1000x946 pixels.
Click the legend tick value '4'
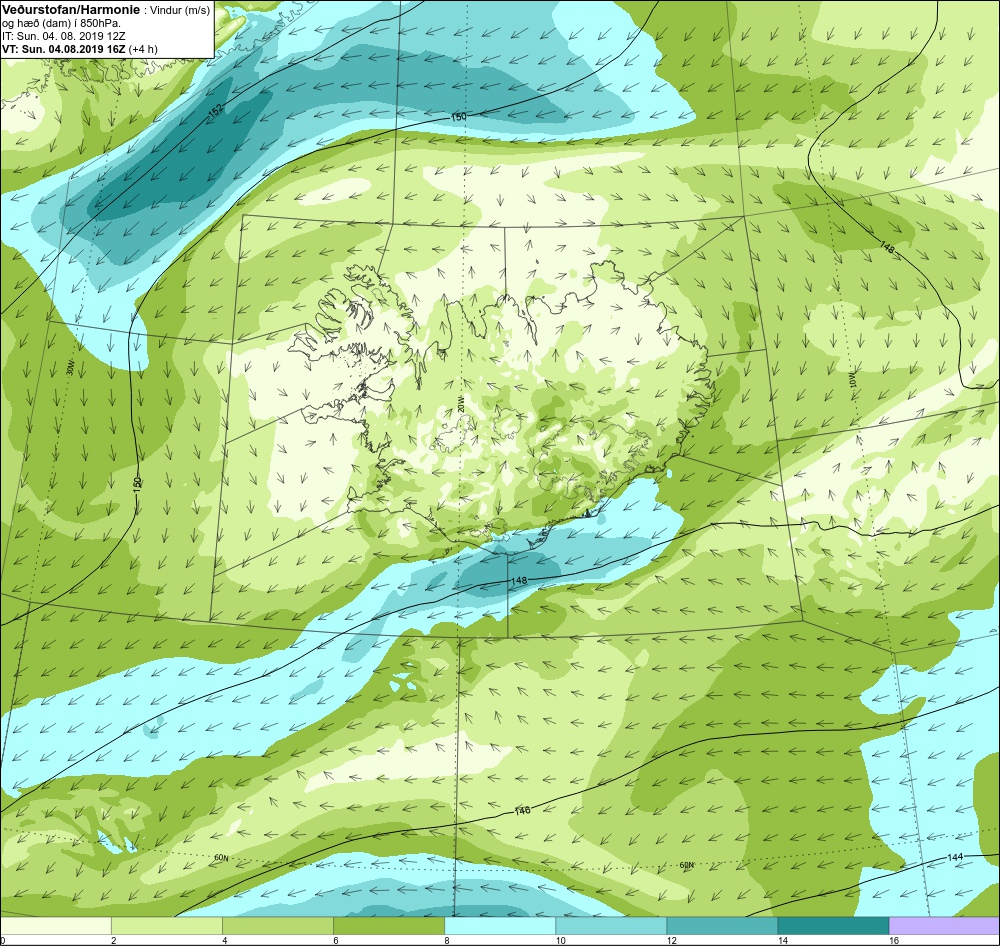[224, 940]
